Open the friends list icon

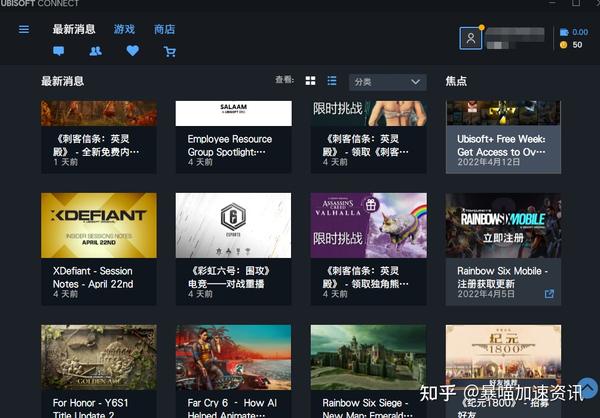click(x=95, y=51)
